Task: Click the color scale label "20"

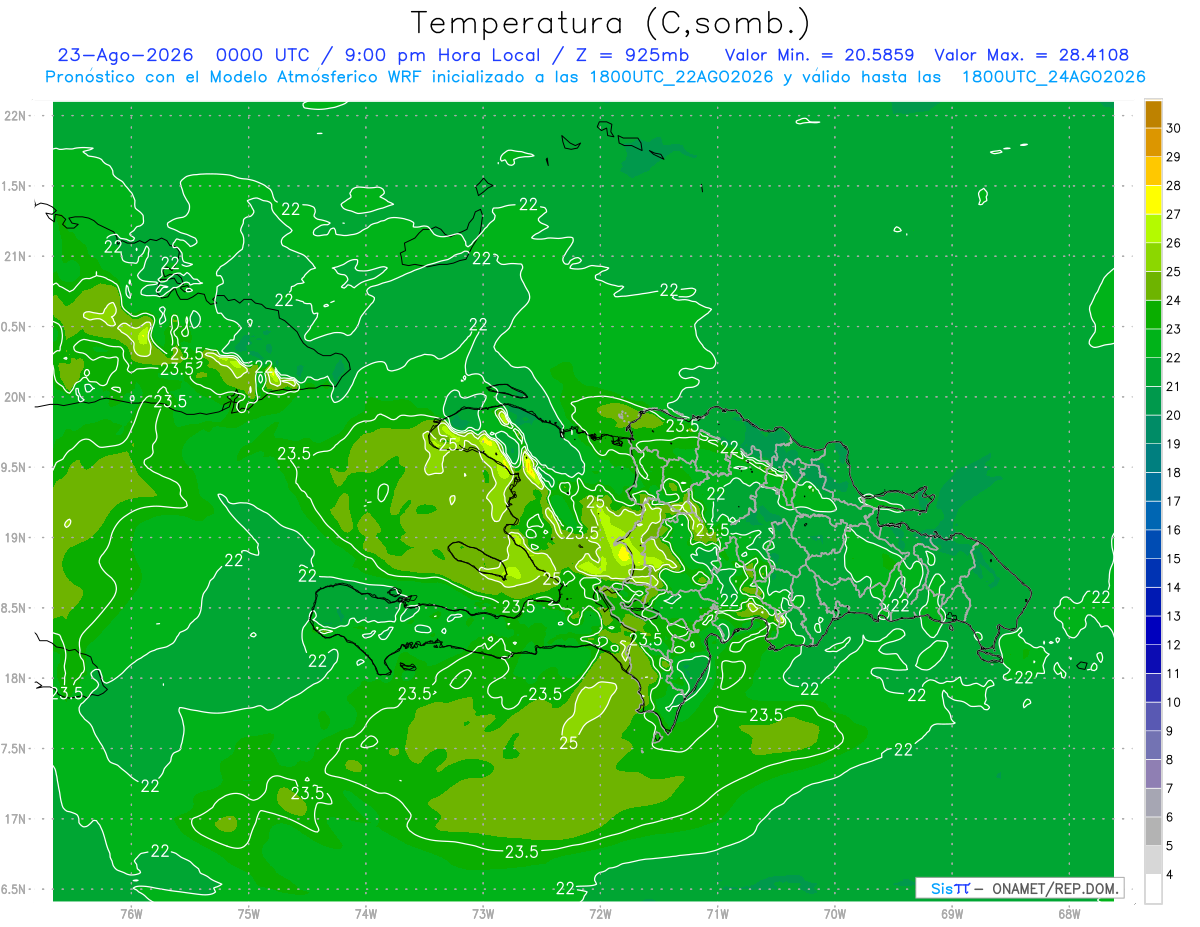Action: pos(1174,415)
